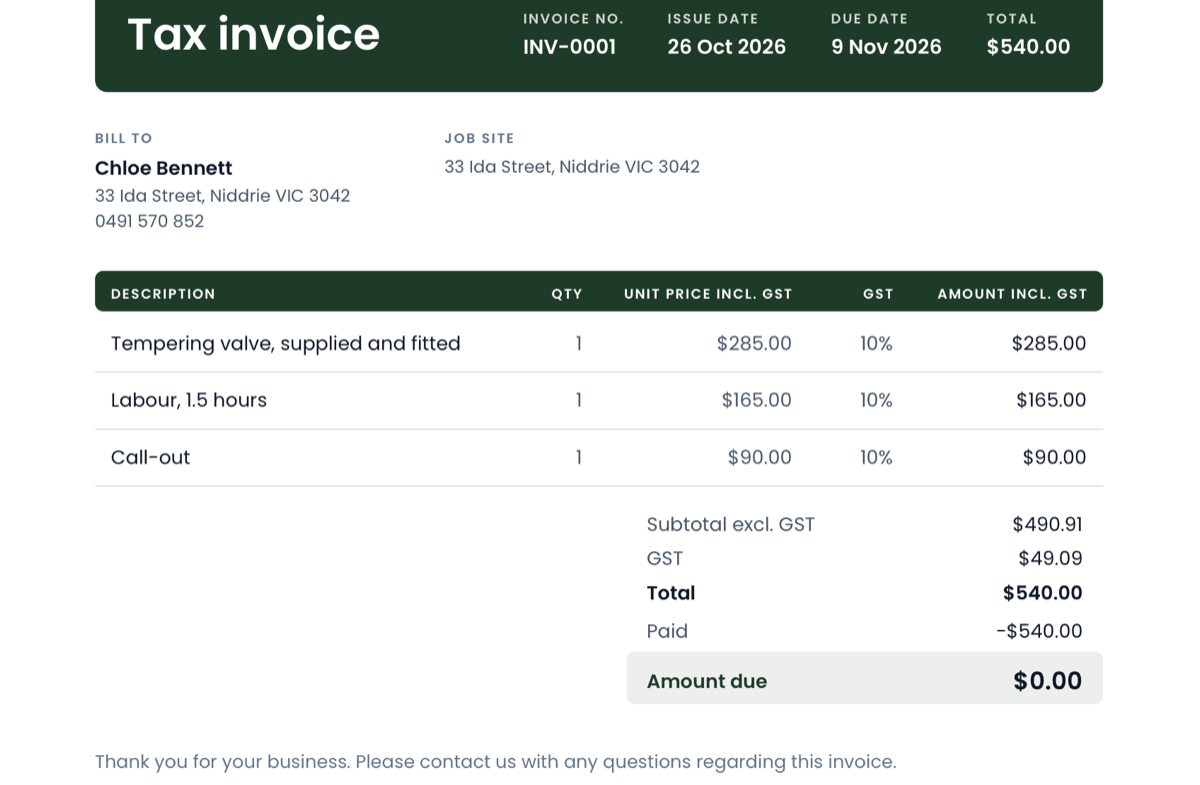1200x785 pixels.
Task: Click amount $165.00 in Labour row
Action: coord(1052,401)
